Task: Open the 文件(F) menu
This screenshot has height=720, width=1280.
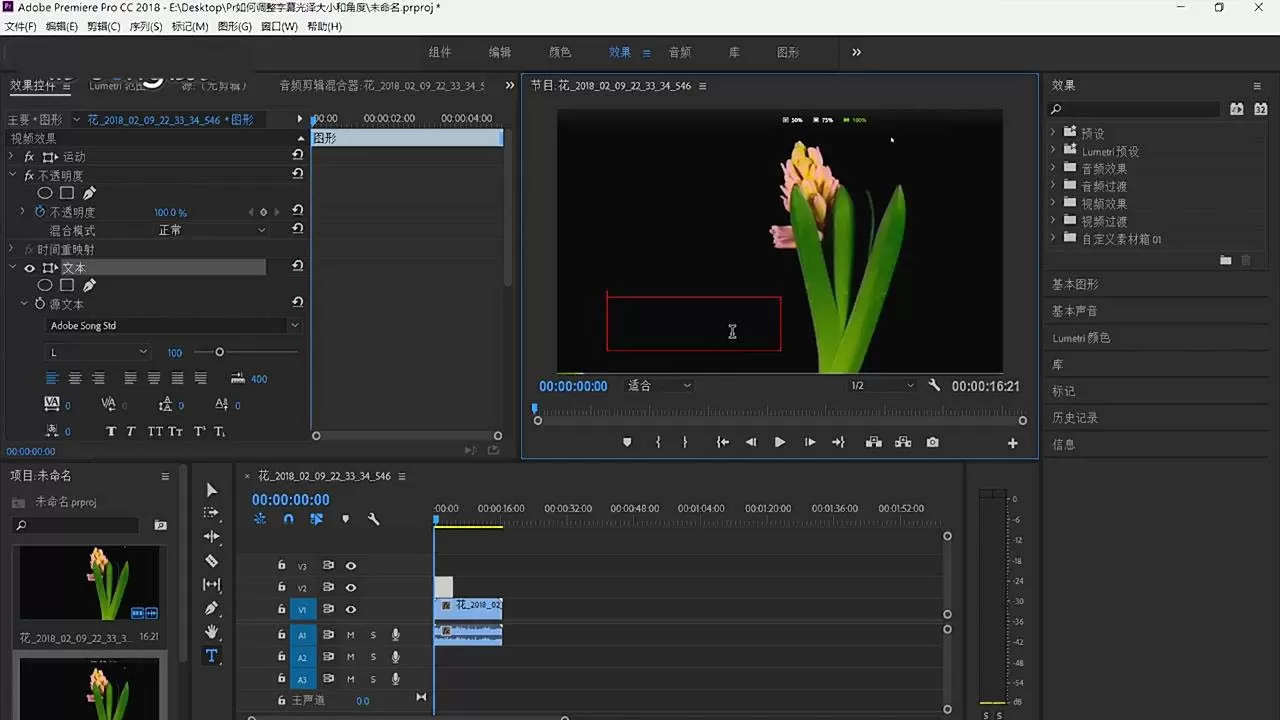Action: (x=21, y=26)
